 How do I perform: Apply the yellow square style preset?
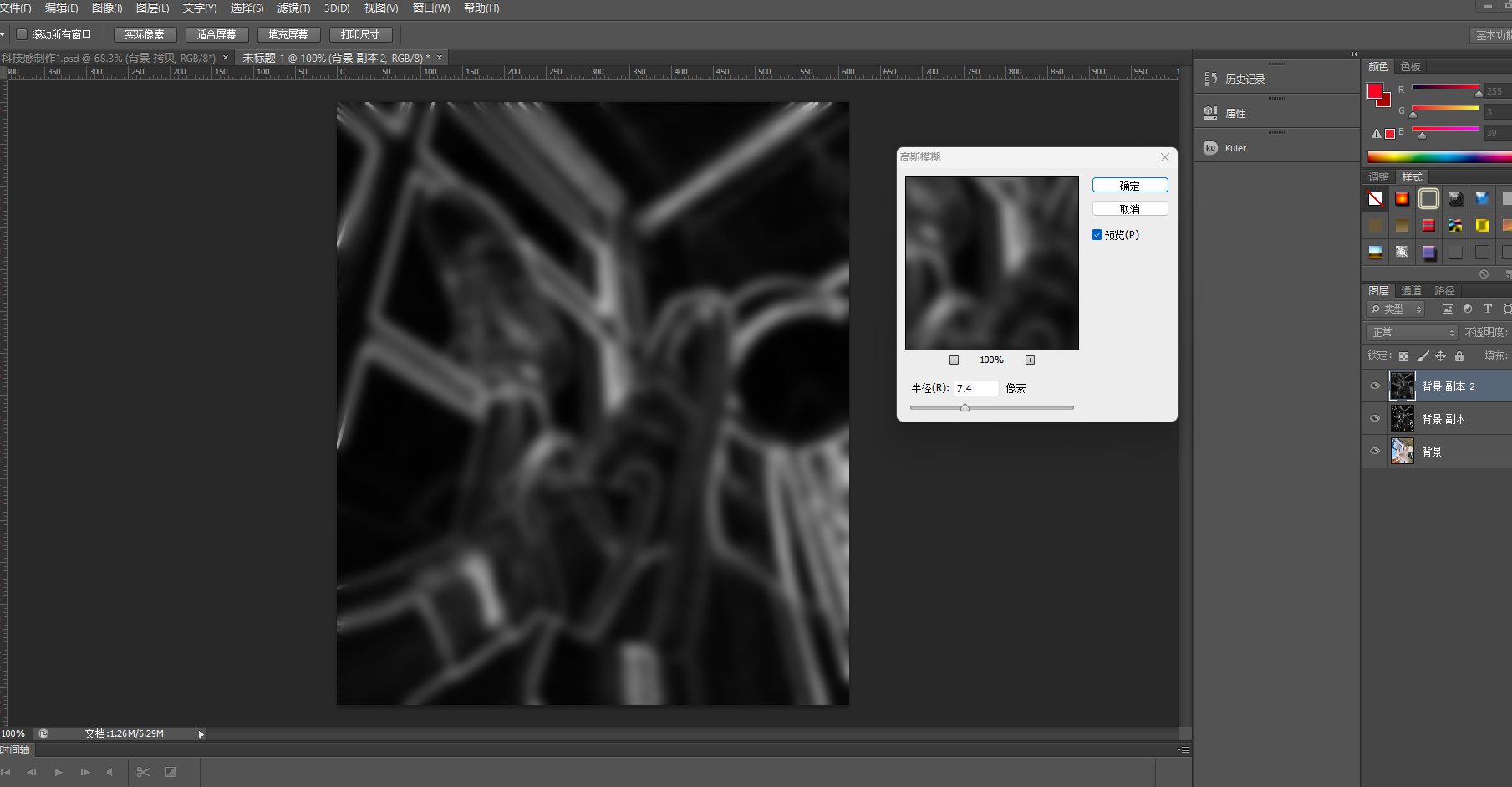tap(1483, 225)
